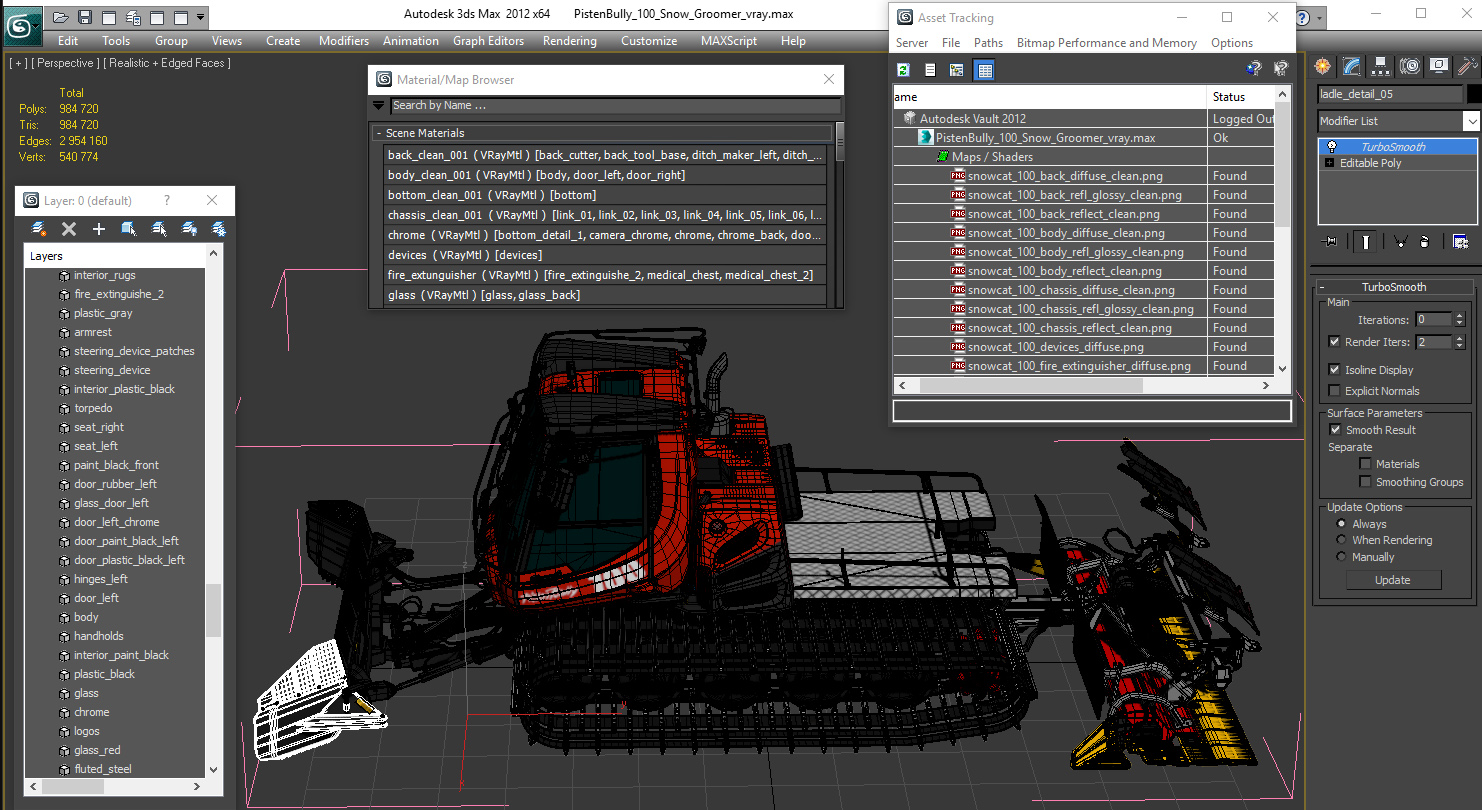Click the Delete layer X icon

pos(69,229)
